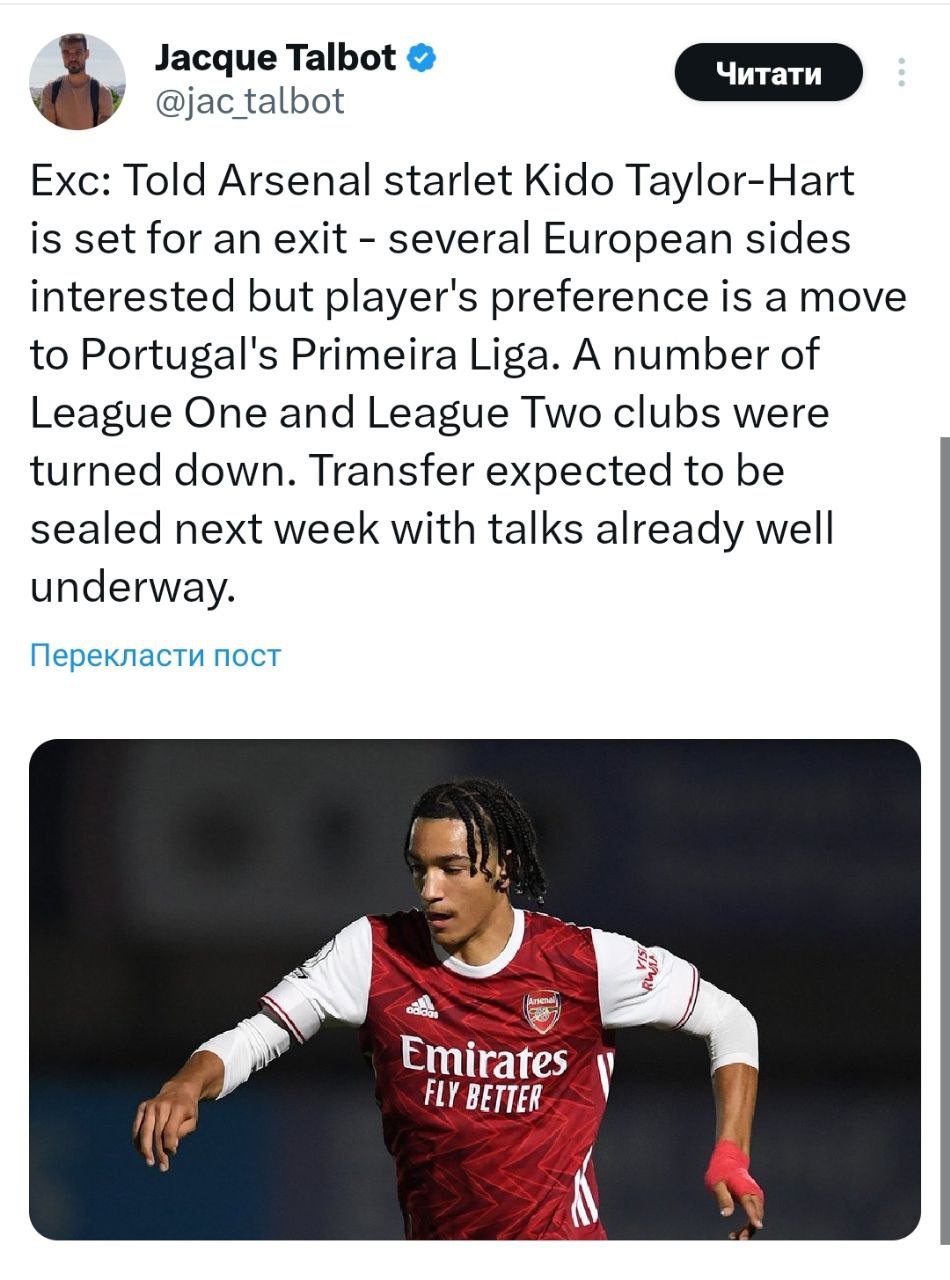Open the @jac_talbot handle link

tap(249, 101)
